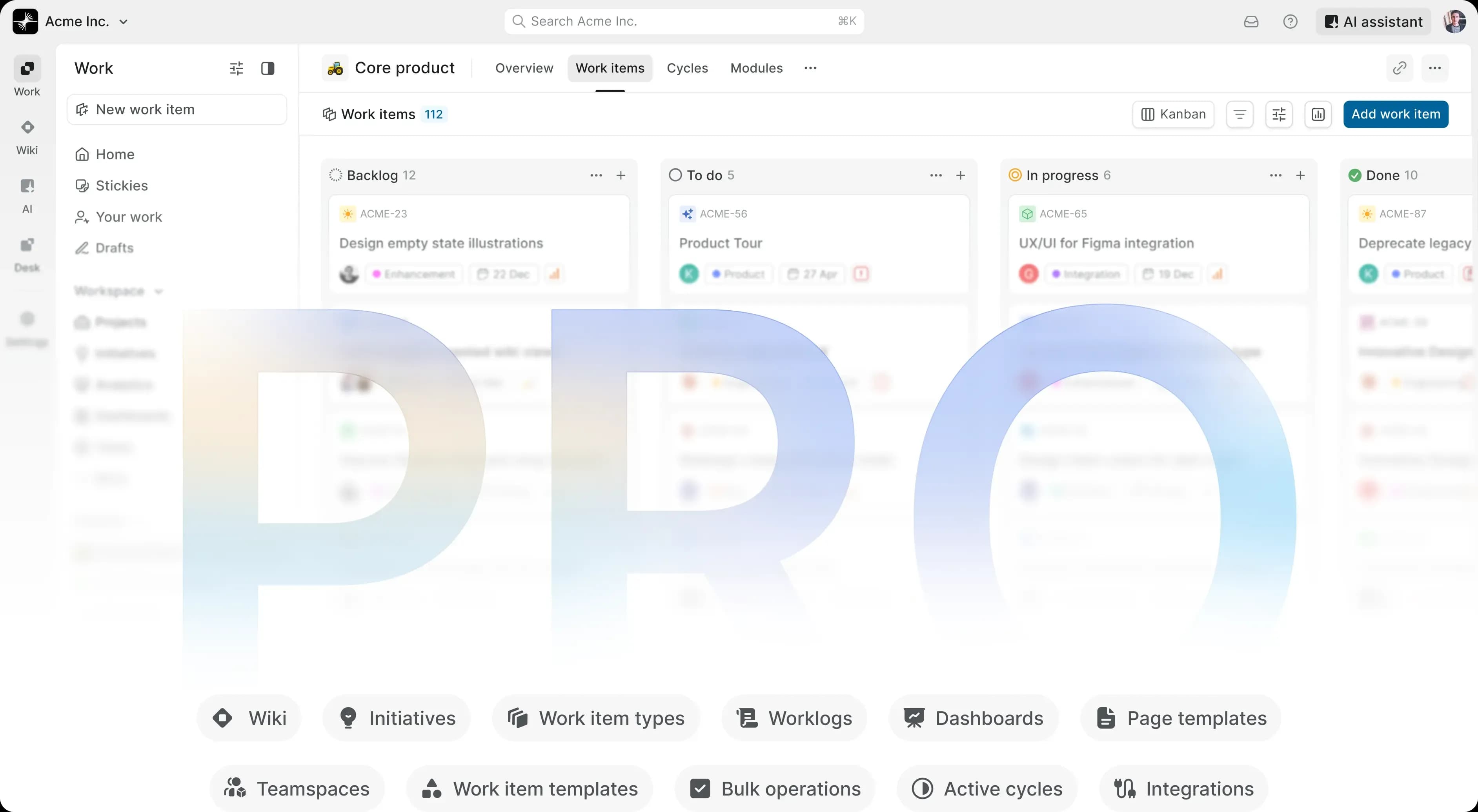Click the Done state checkmark icon
Viewport: 1478px width, 812px height.
pos(1355,175)
